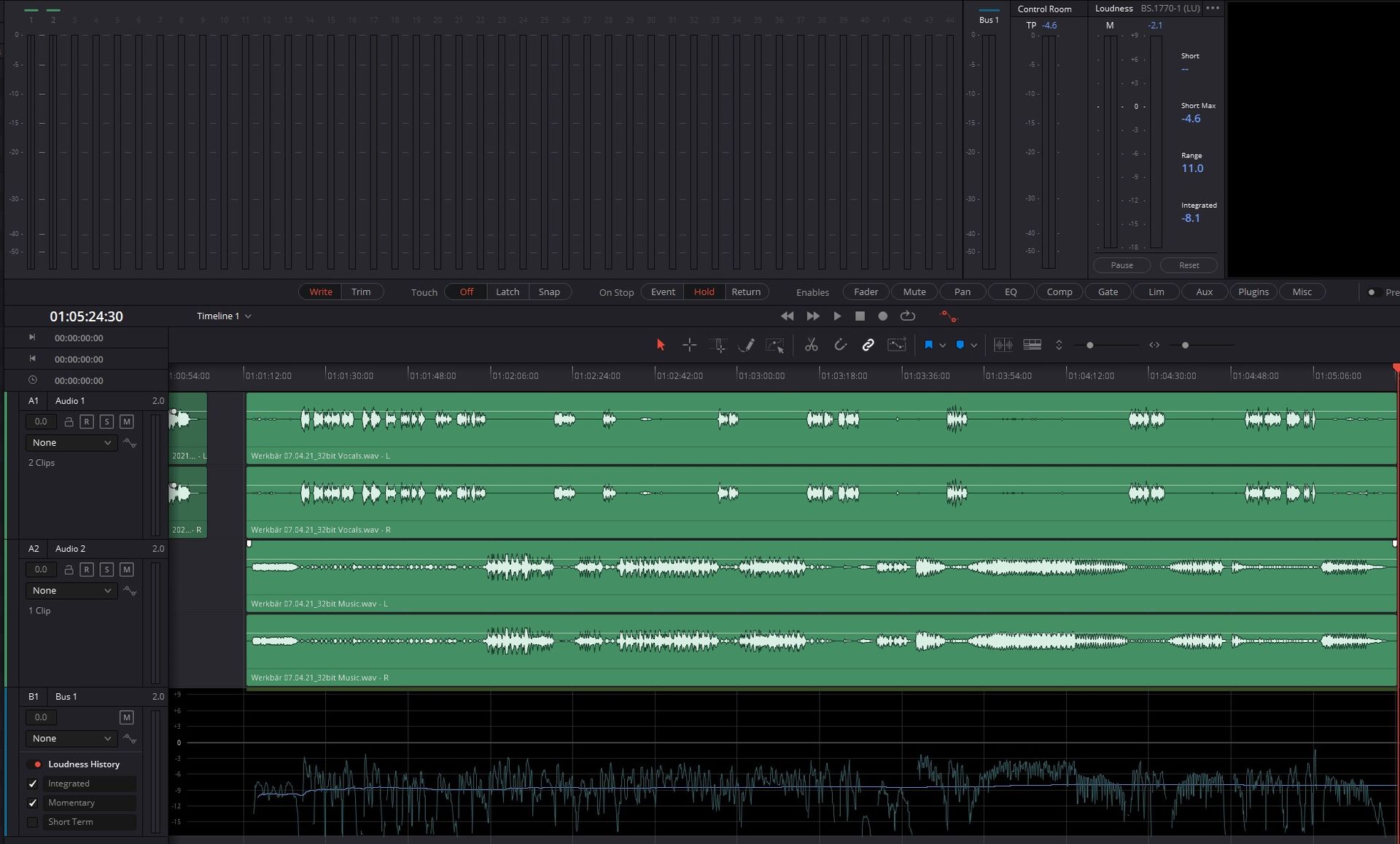1400x844 pixels.
Task: Enable loop playback
Action: 907,316
